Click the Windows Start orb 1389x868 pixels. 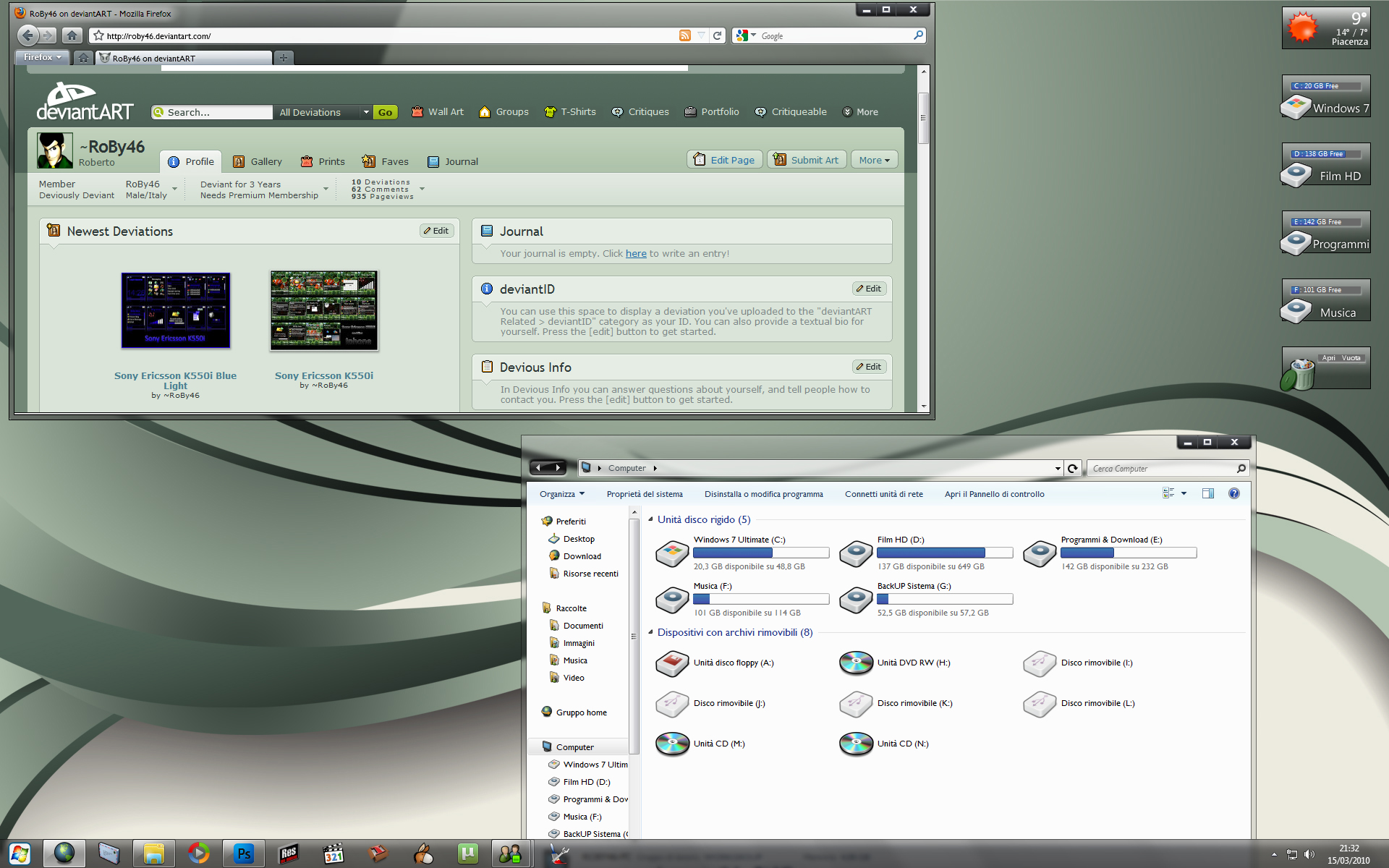pyautogui.click(x=20, y=854)
